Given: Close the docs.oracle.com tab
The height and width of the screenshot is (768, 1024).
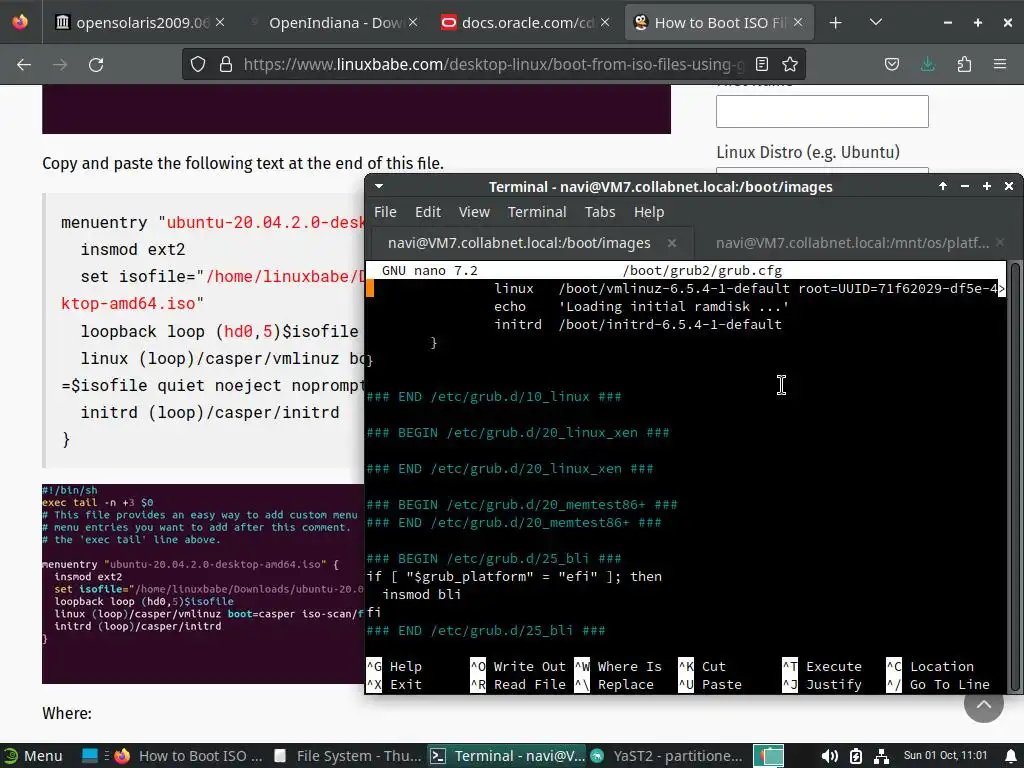Looking at the screenshot, I should click(605, 22).
